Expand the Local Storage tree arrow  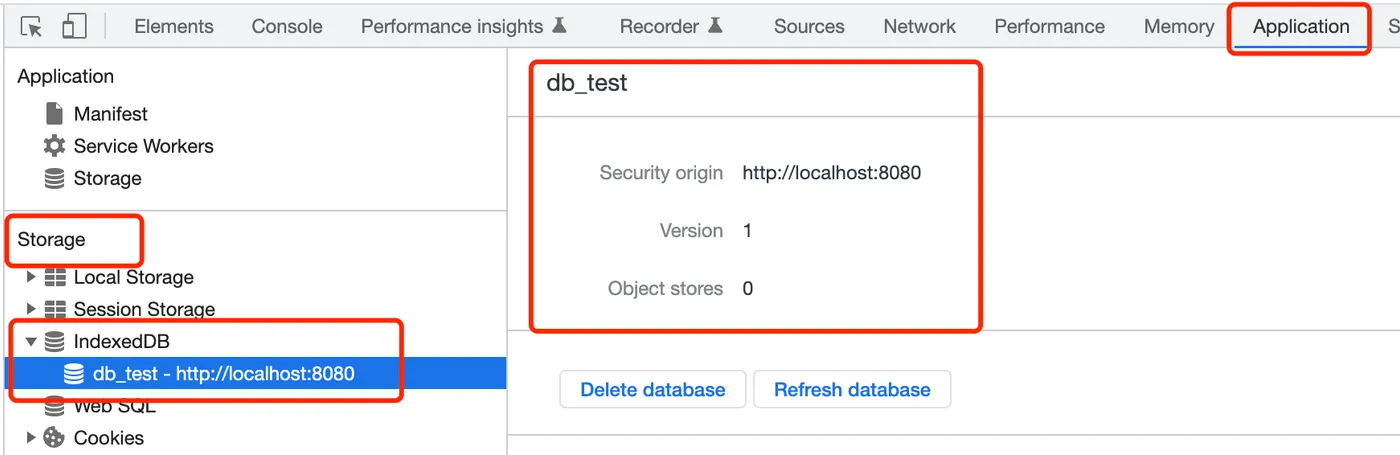tap(31, 277)
